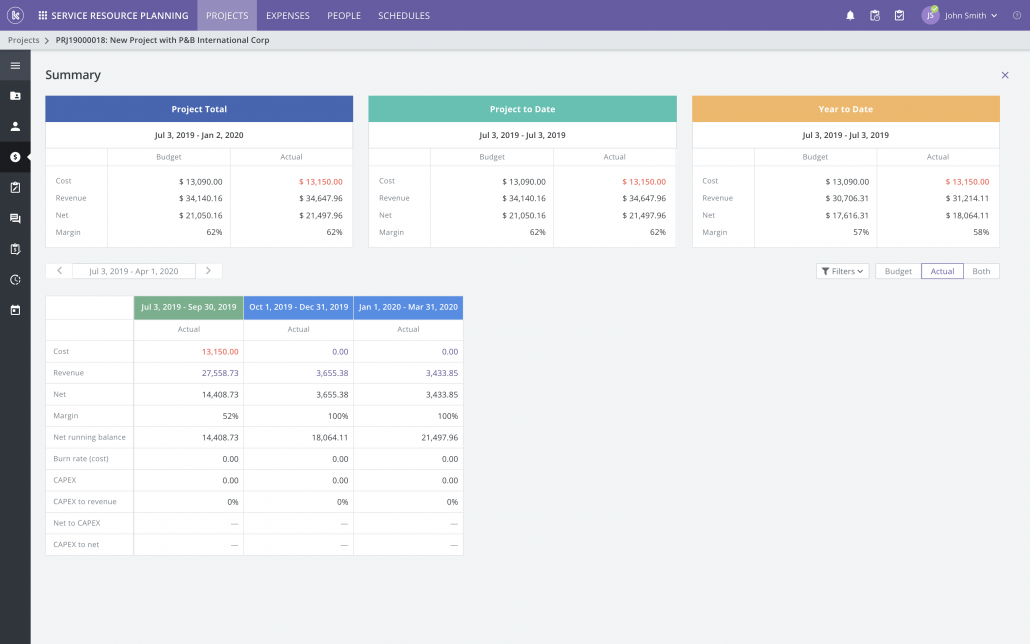
Task: Click the 3,433.85 revenue value
Action: click(x=441, y=373)
